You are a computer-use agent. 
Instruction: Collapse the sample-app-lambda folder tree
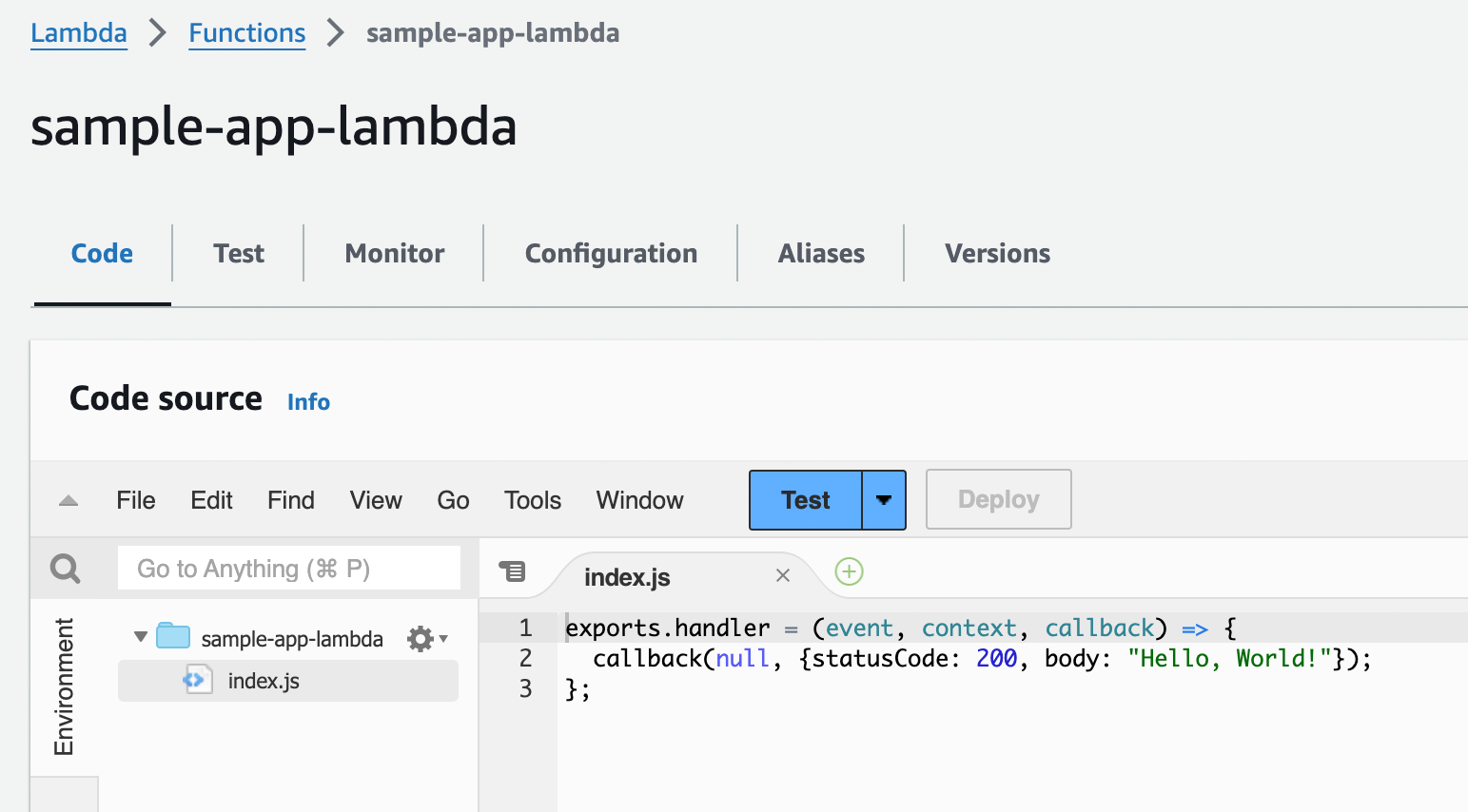click(x=141, y=636)
